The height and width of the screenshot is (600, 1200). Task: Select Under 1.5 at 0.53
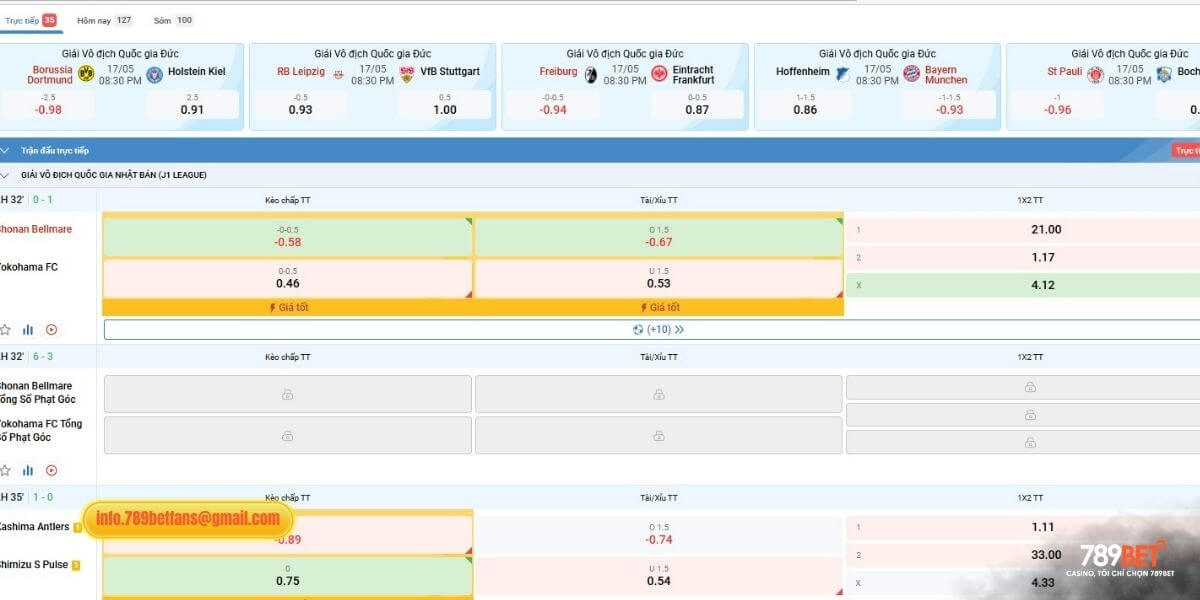click(x=659, y=278)
